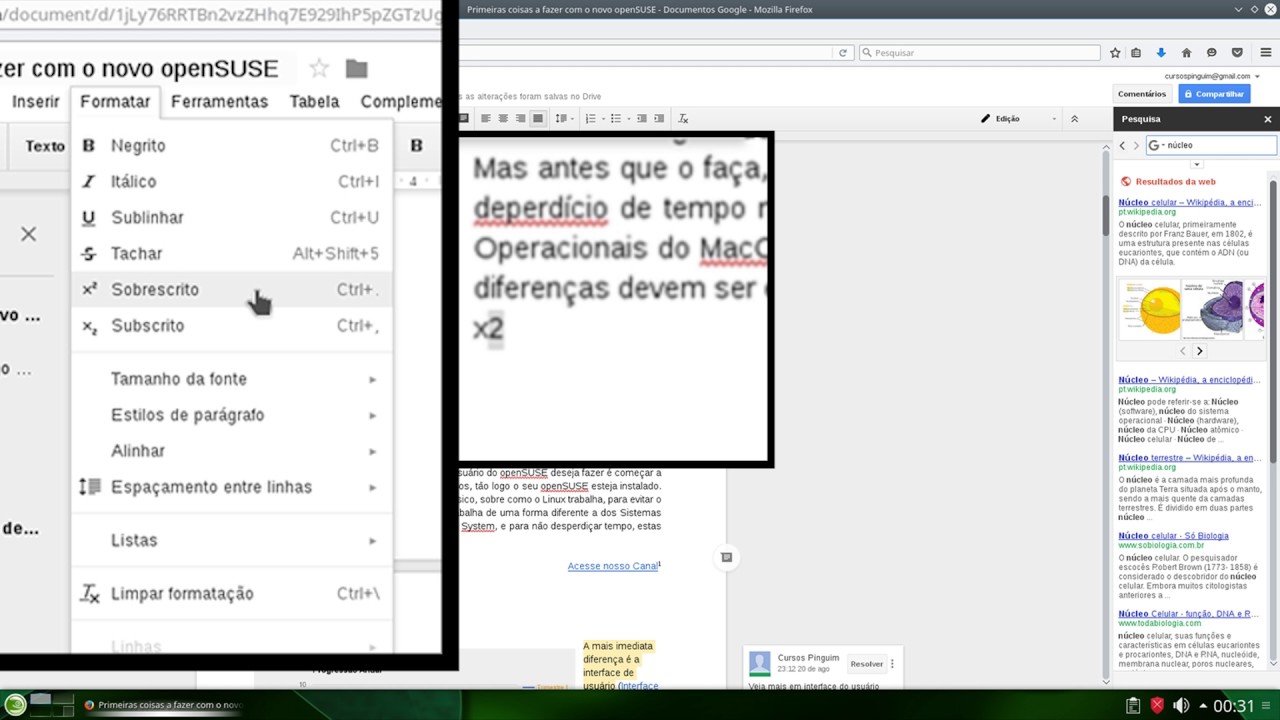Open the Firefox bookmarks list icon
This screenshot has width=1280, height=720.
pos(1136,53)
